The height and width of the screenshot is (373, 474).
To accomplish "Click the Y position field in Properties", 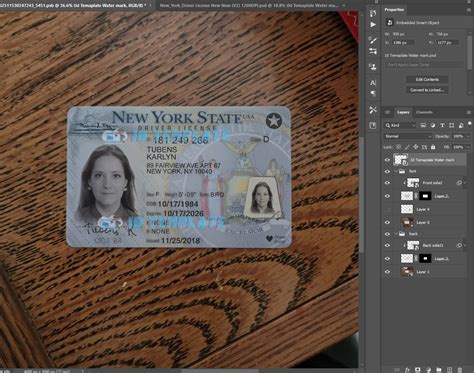I will tap(448, 43).
